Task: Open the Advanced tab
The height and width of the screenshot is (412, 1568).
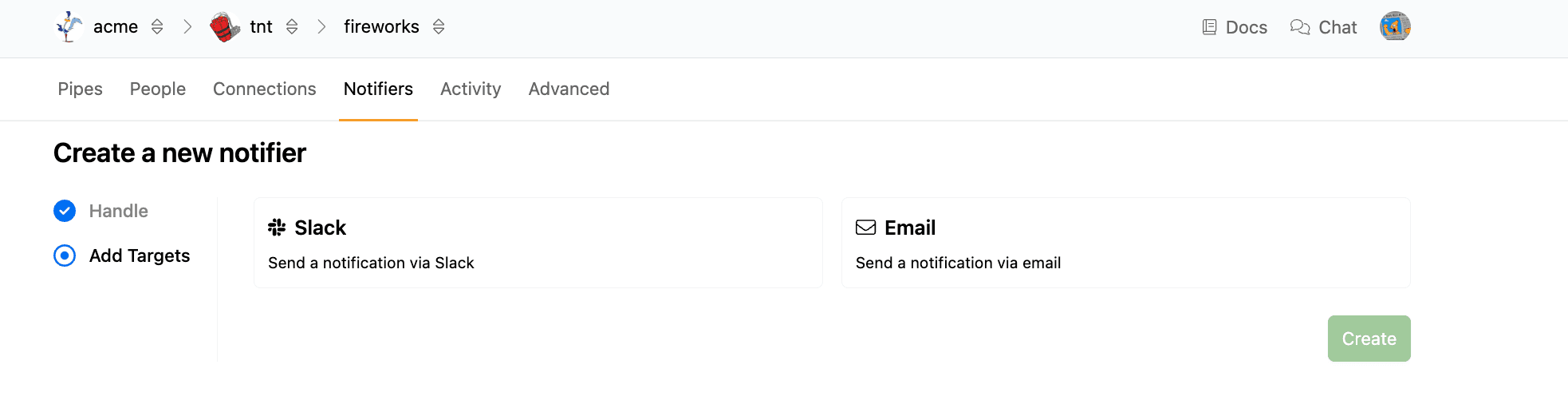Action: click(x=569, y=89)
